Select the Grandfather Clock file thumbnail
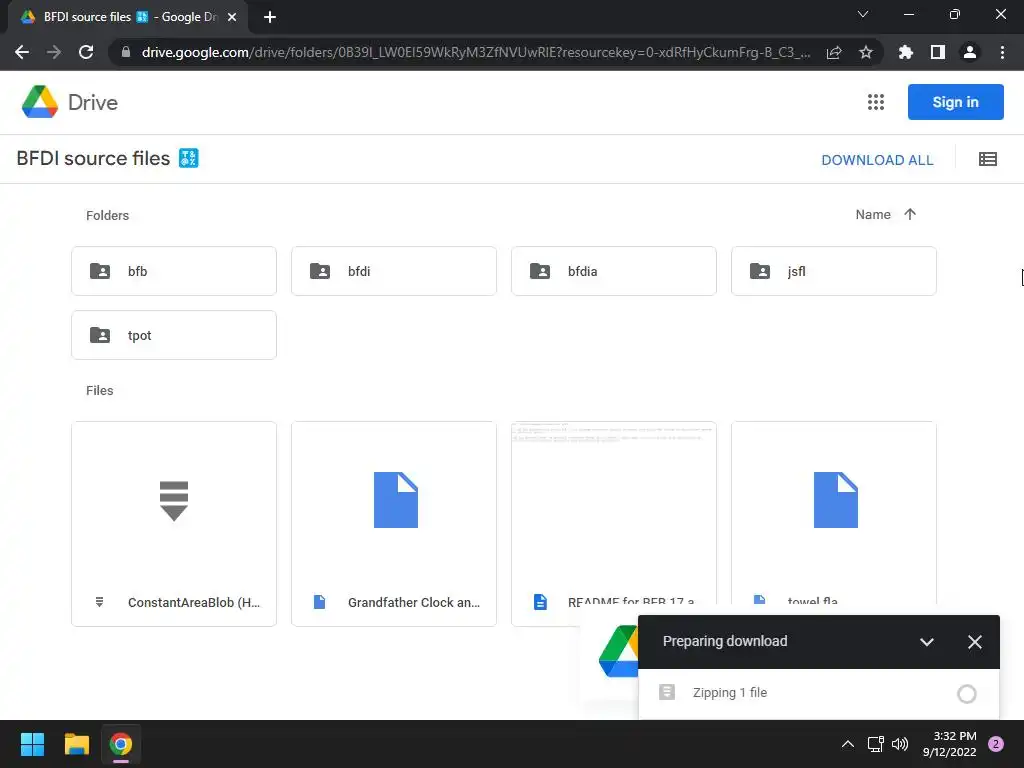Screen dimensions: 1024x768 (x=394, y=501)
